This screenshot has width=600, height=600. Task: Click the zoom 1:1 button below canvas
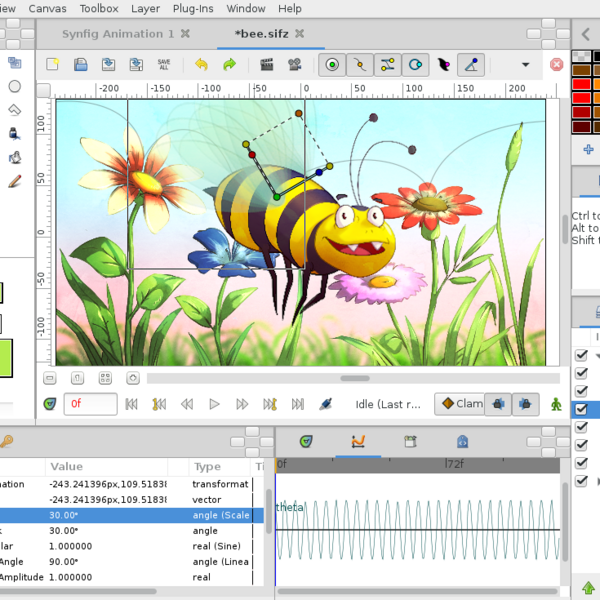point(77,378)
